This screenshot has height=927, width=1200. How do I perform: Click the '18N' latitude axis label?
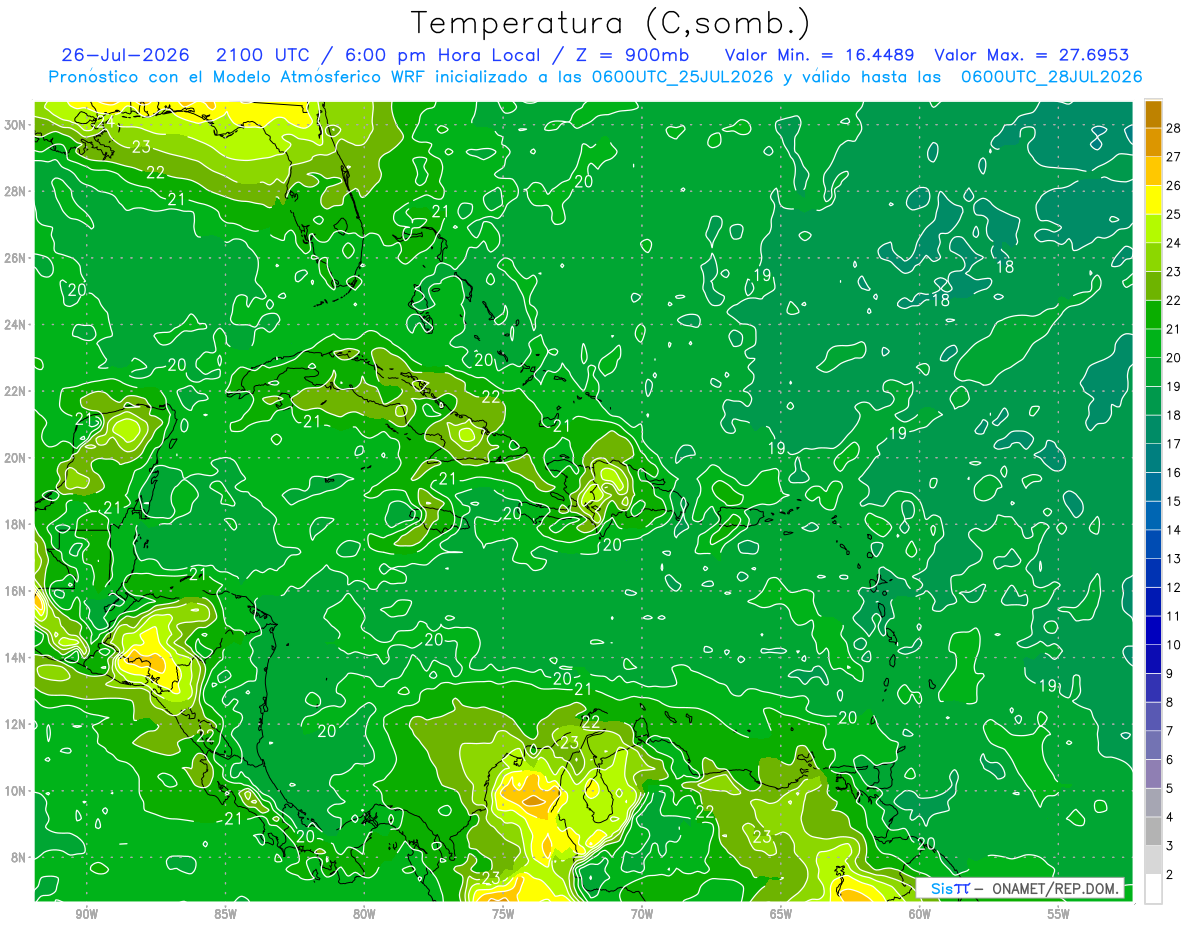coord(16,524)
